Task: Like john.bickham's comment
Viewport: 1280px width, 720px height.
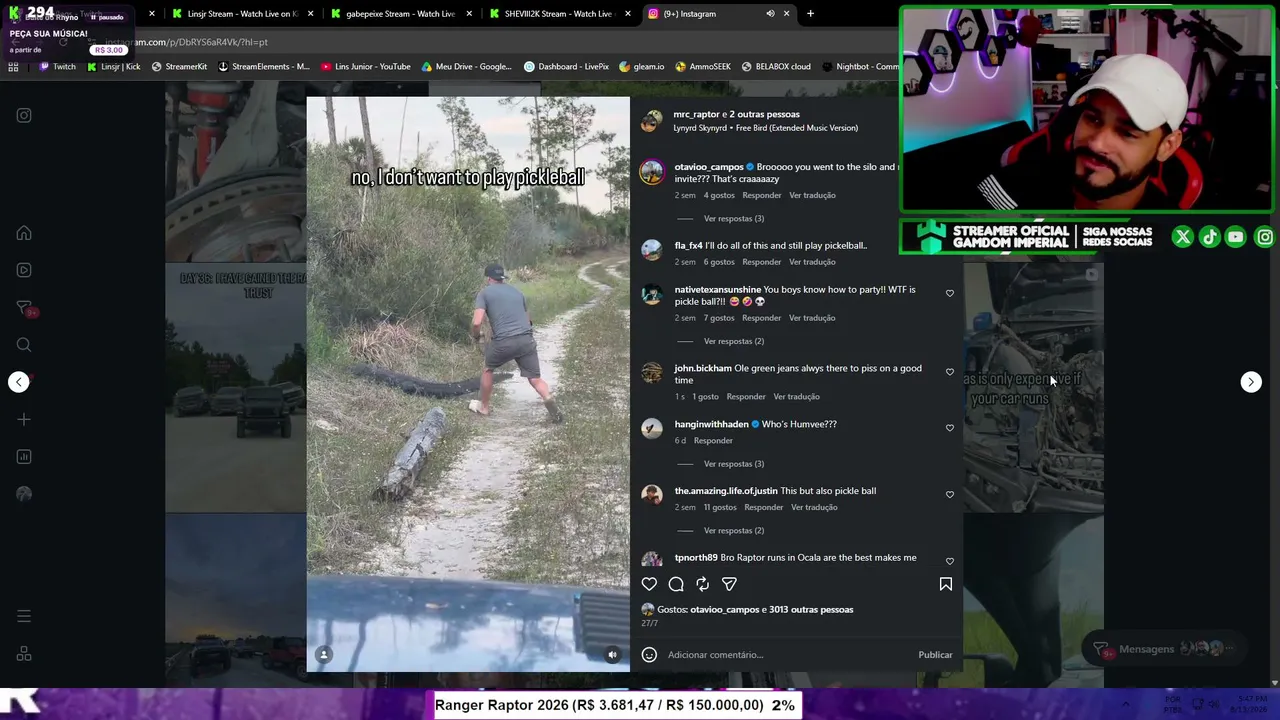Action: [950, 372]
